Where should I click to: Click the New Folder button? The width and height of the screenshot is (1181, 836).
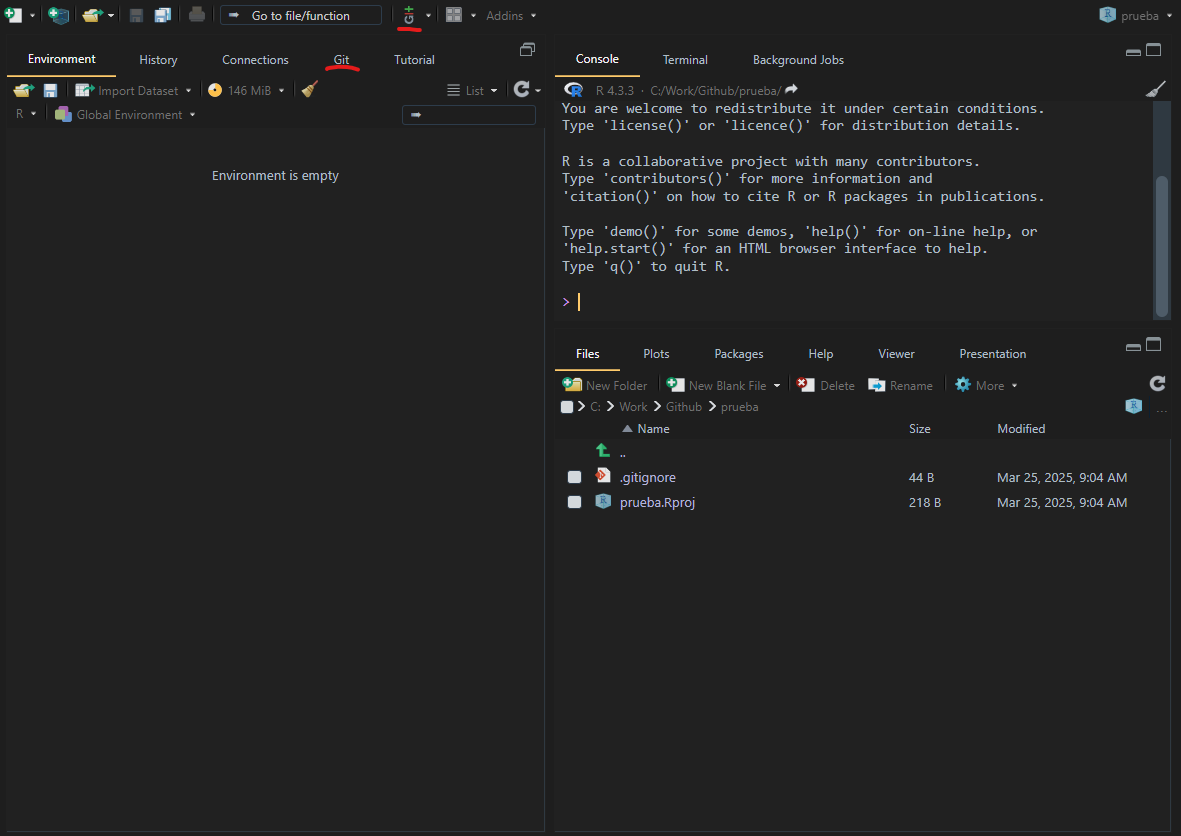[605, 385]
